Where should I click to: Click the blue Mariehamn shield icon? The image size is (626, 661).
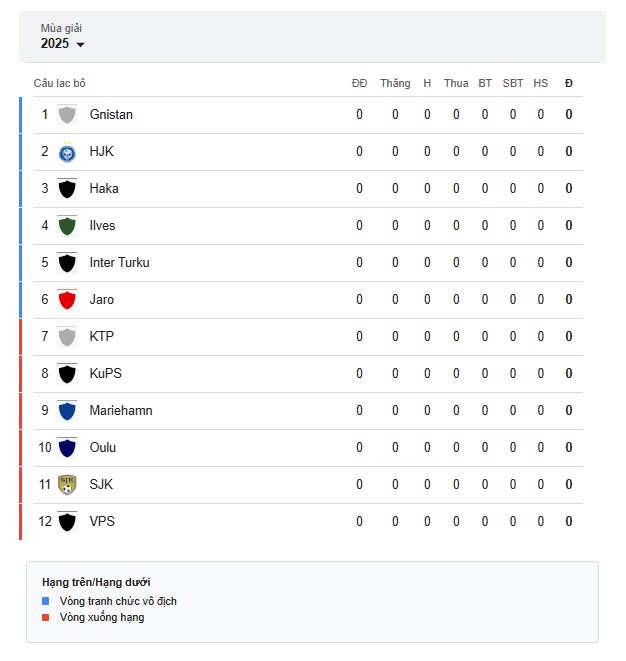[67, 411]
